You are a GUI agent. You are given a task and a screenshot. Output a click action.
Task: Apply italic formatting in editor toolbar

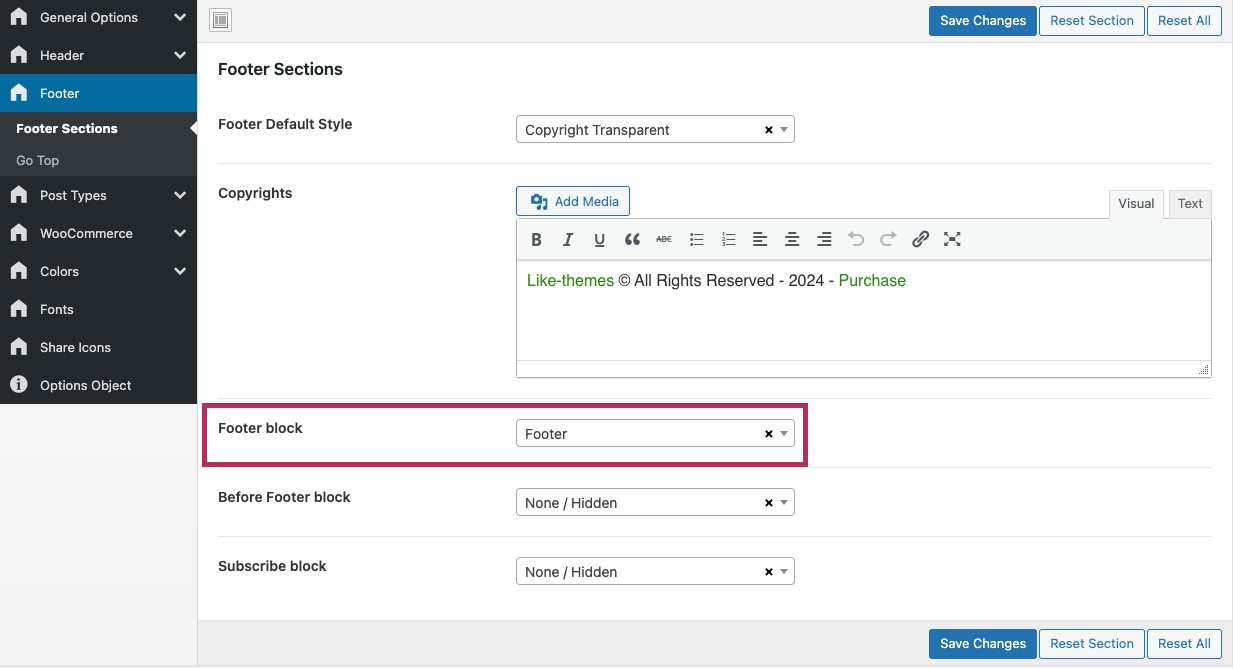pos(568,239)
